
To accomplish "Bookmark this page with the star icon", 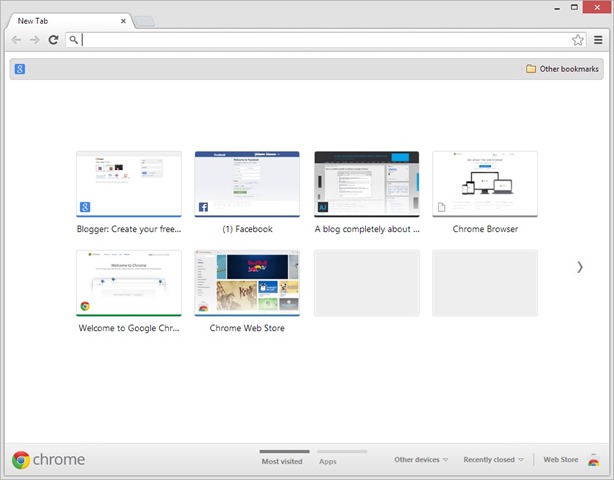I will click(577, 40).
